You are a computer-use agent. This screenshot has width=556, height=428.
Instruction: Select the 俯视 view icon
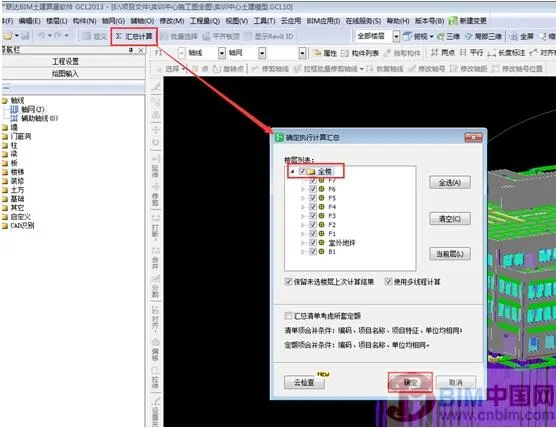[x=408, y=36]
